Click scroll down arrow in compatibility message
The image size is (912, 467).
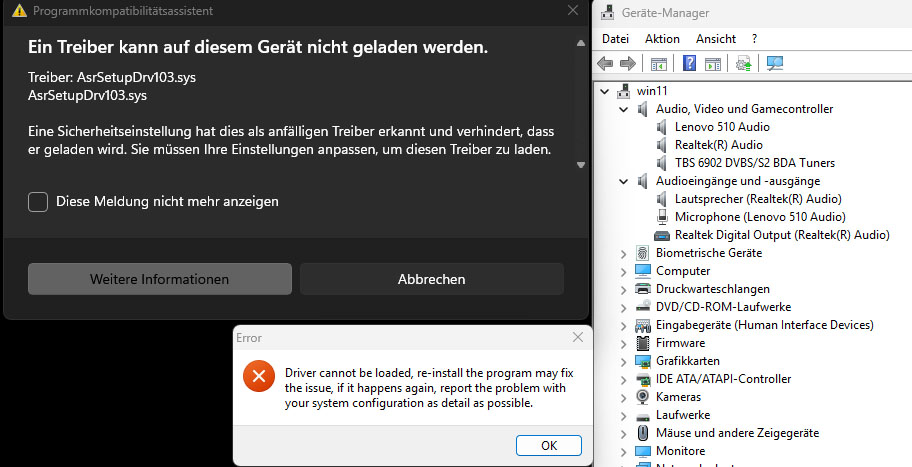point(580,165)
